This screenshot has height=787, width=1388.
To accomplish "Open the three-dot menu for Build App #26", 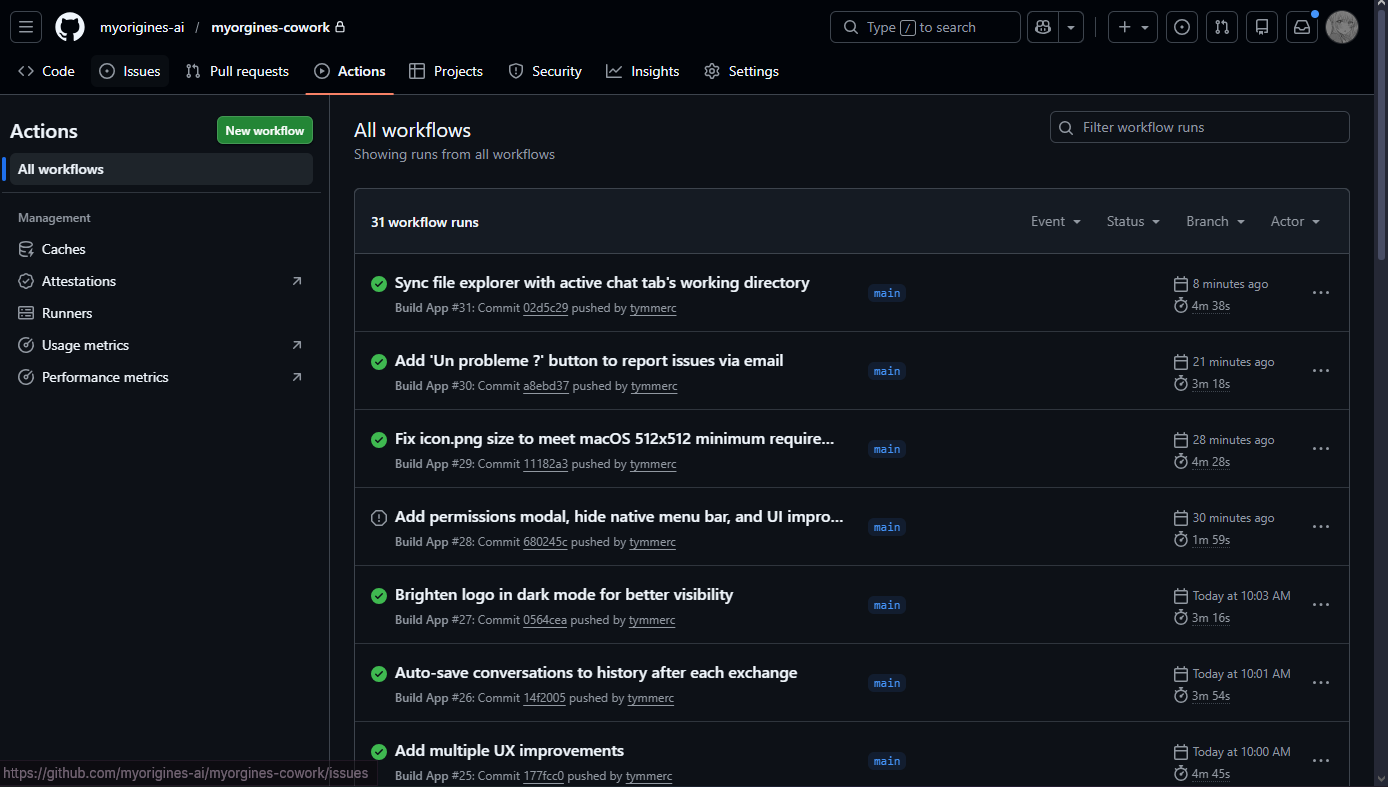I will 1321,683.
